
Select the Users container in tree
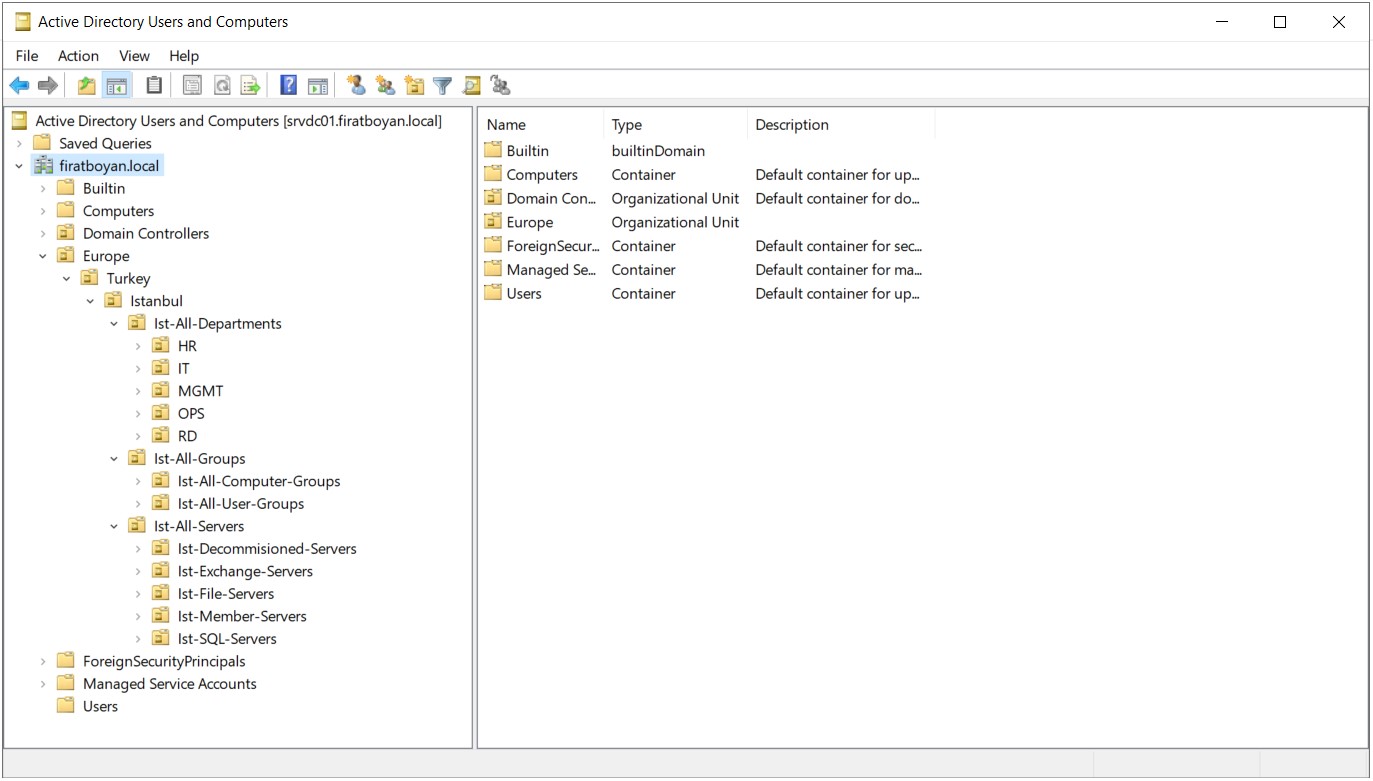tap(100, 706)
